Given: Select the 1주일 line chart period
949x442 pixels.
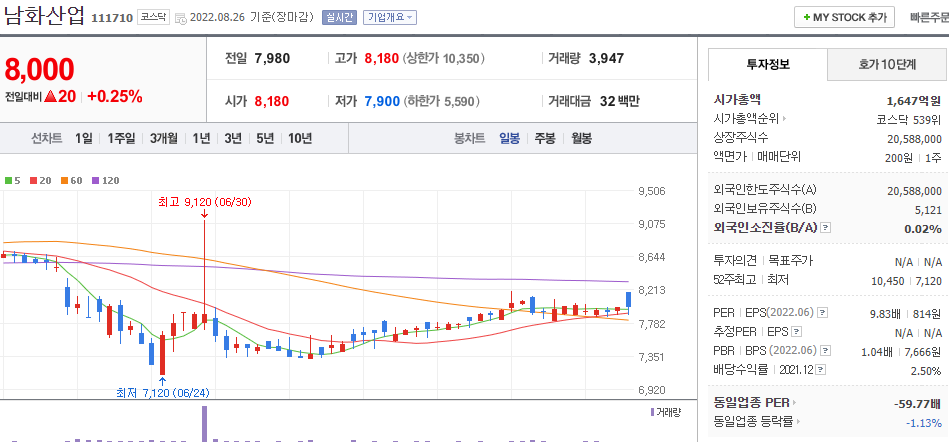Looking at the screenshot, I should (121, 138).
